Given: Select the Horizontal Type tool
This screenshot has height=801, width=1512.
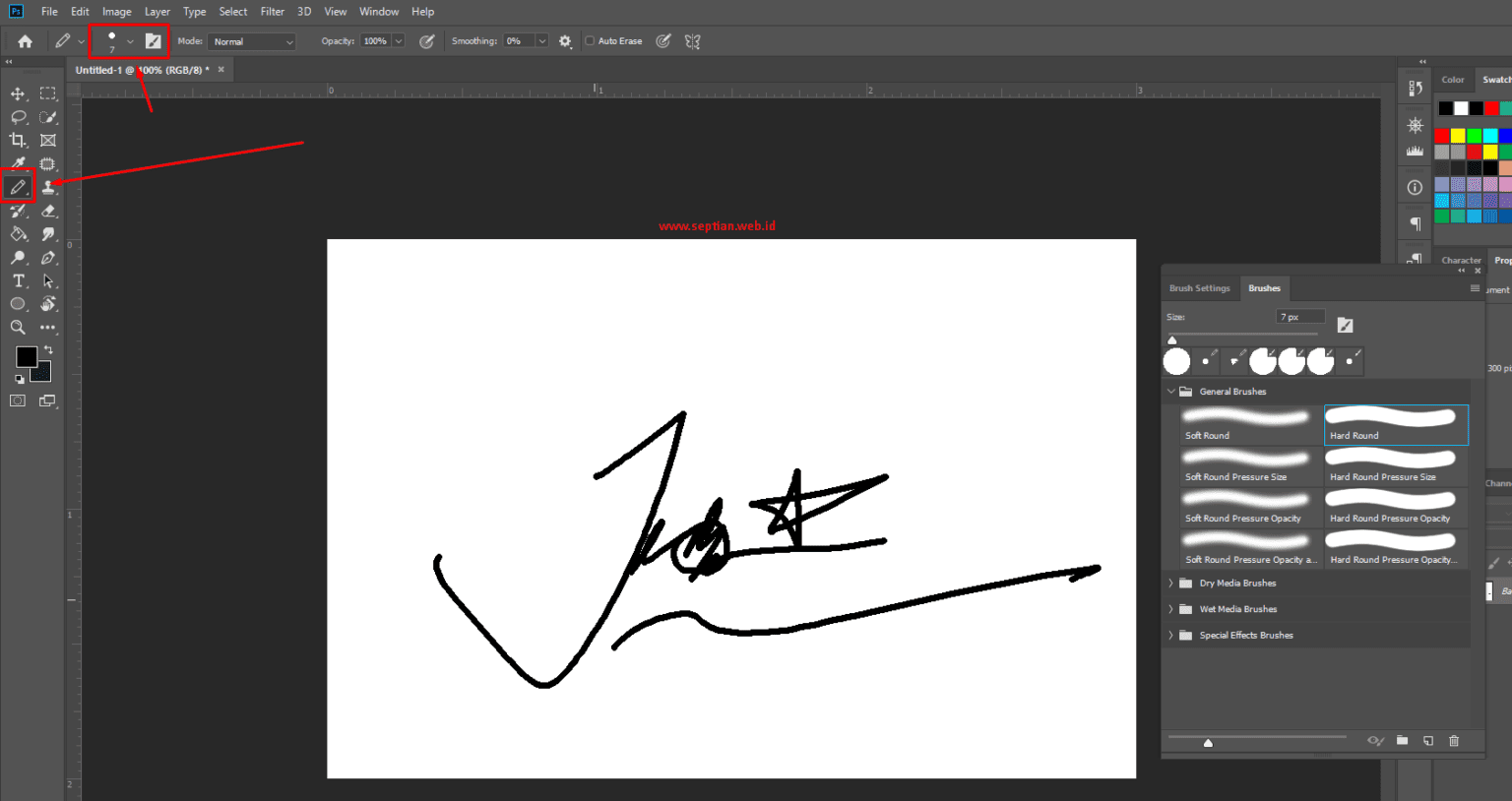Looking at the screenshot, I should [18, 281].
